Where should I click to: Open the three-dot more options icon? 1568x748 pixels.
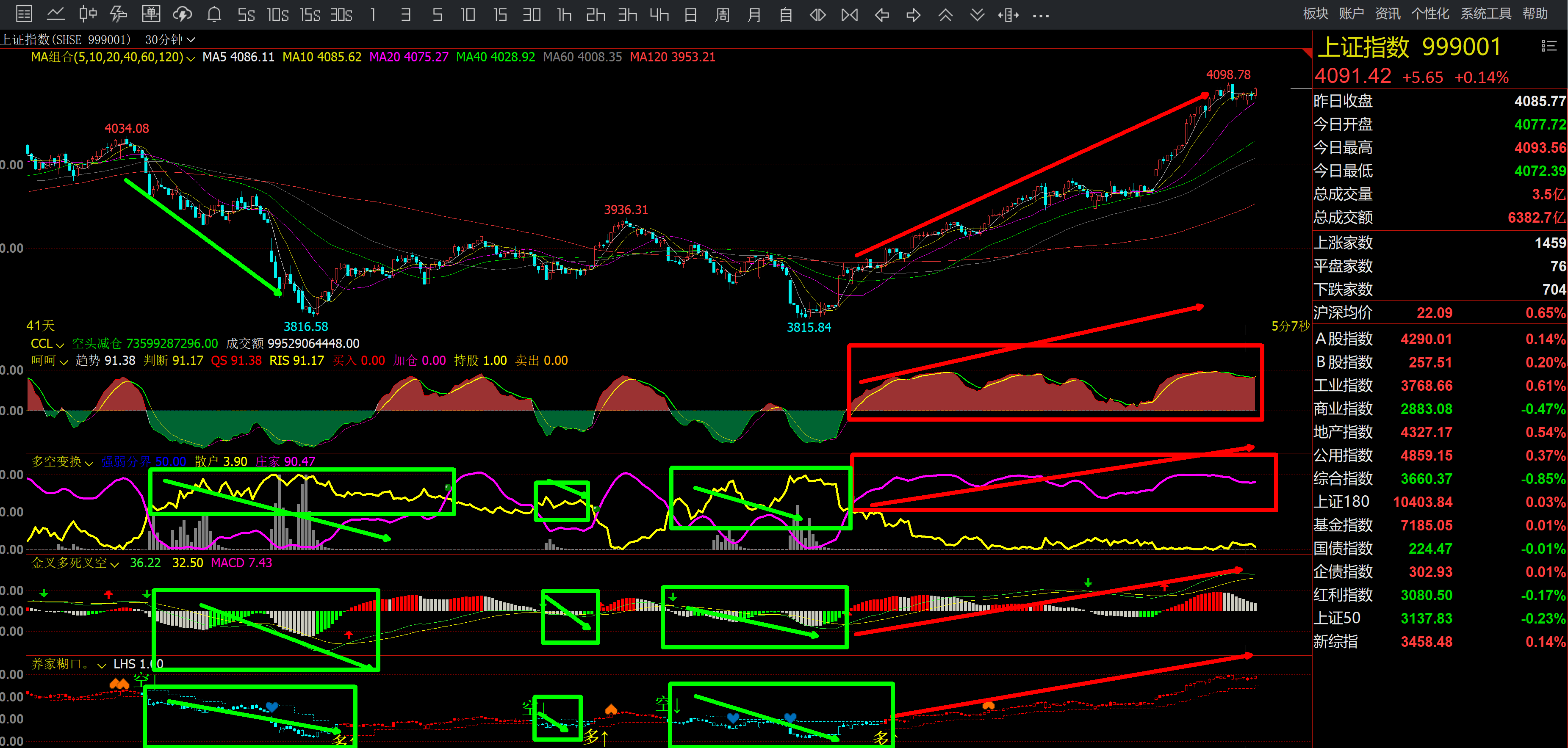pos(1041,15)
